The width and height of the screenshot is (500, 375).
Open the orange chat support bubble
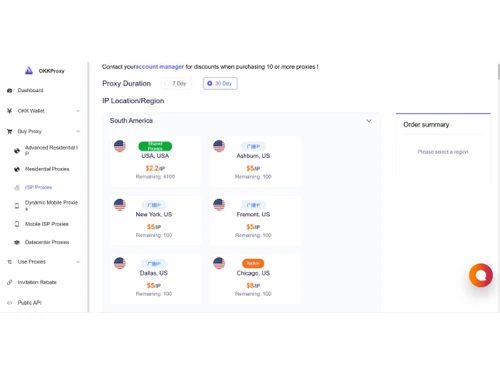point(481,275)
